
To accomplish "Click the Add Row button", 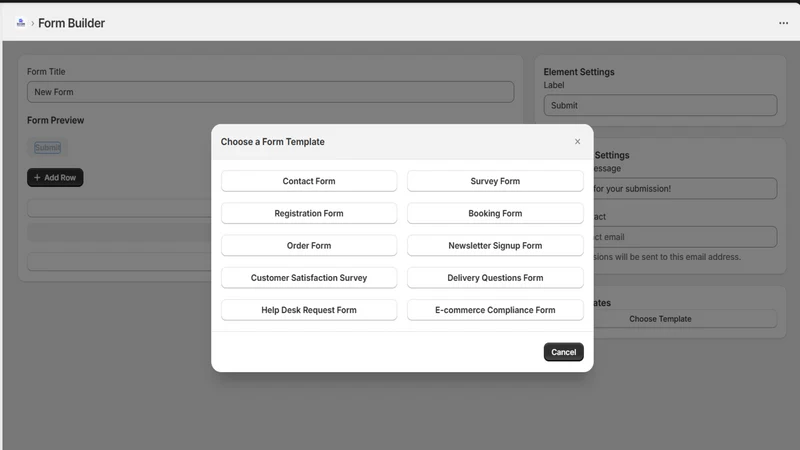I will (55, 178).
